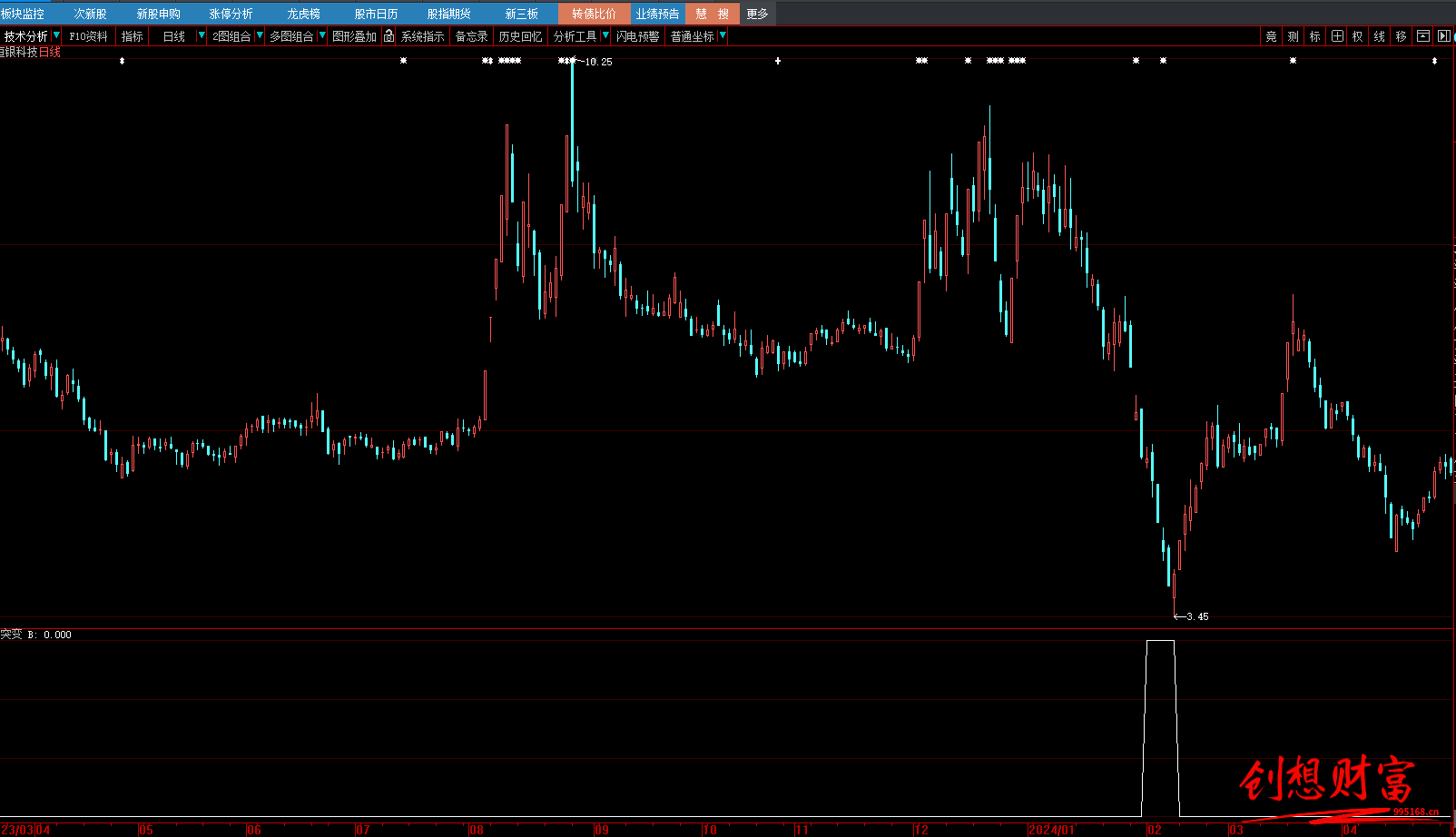Click the 日线 period button
1456x837 pixels.
tap(173, 36)
